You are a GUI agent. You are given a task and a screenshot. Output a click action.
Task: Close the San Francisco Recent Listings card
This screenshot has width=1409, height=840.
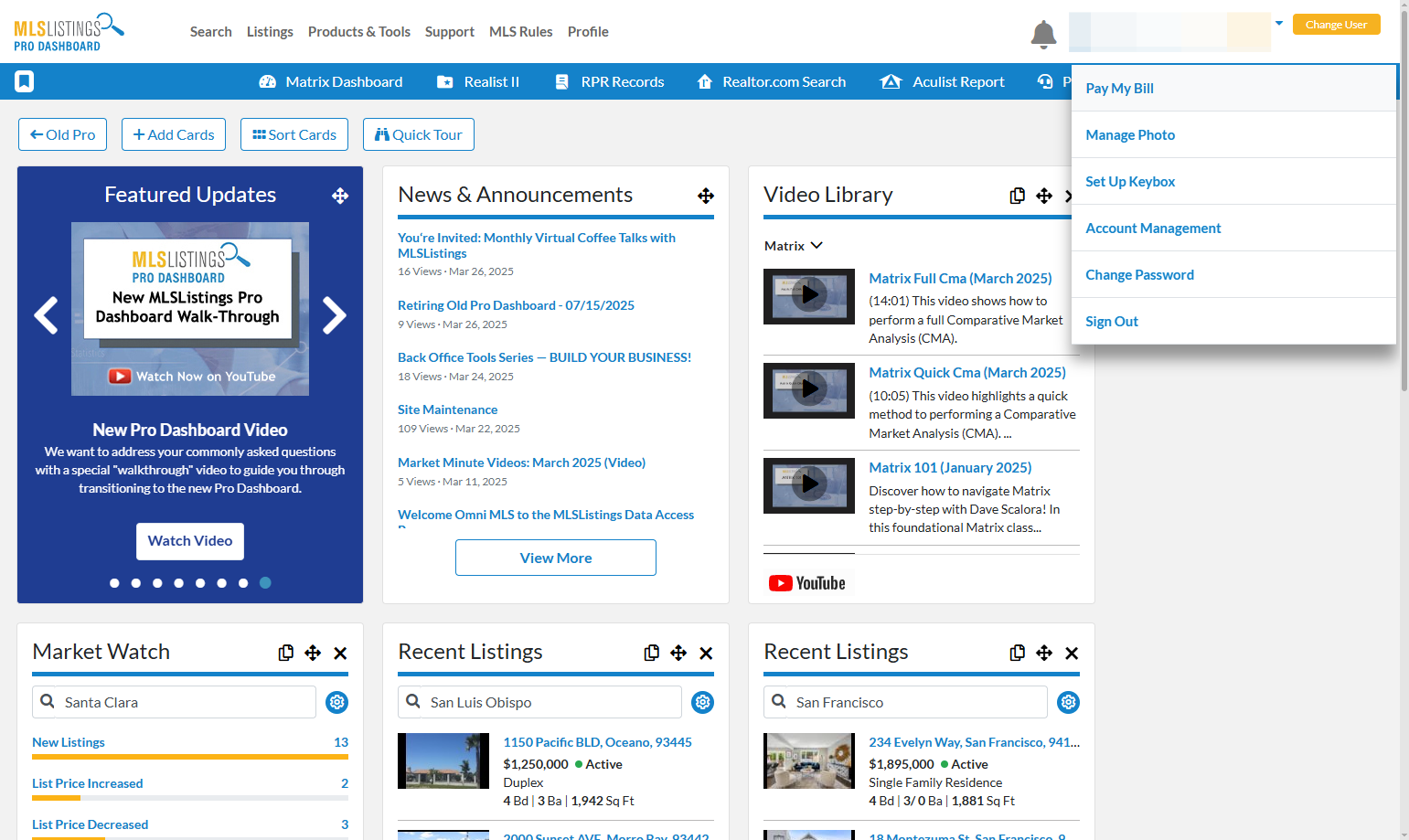1072,653
